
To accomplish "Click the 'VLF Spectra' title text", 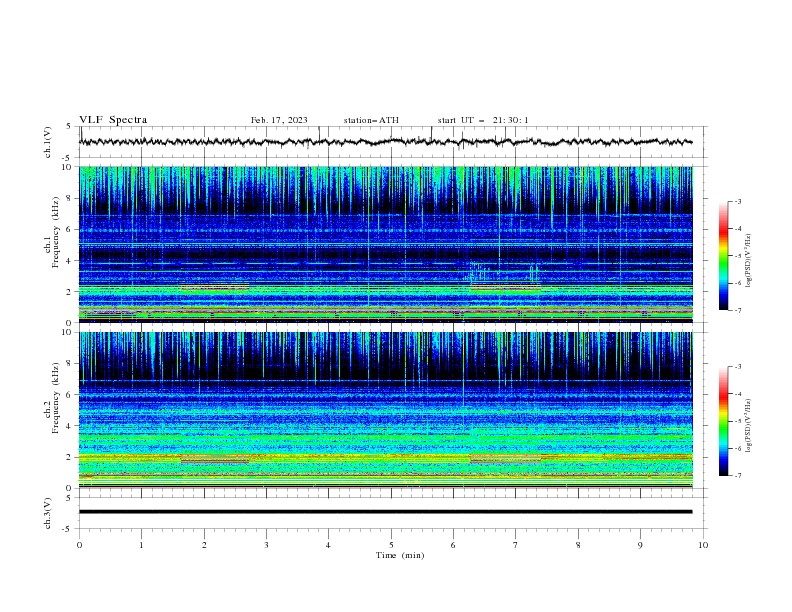I will [113, 120].
